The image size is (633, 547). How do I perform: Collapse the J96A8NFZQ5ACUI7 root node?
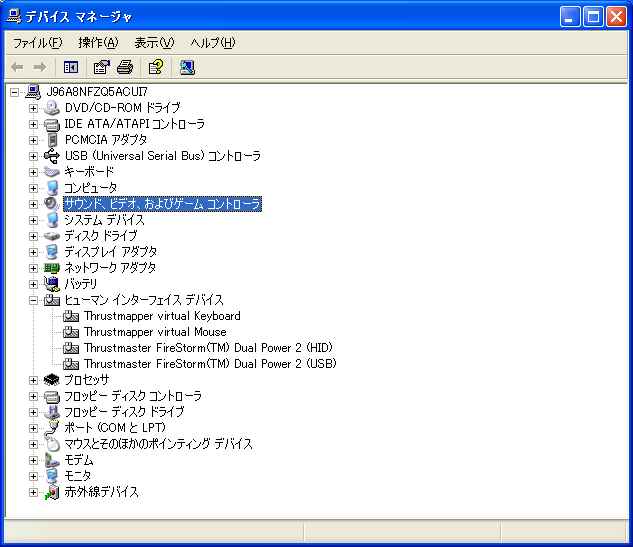pos(15,92)
